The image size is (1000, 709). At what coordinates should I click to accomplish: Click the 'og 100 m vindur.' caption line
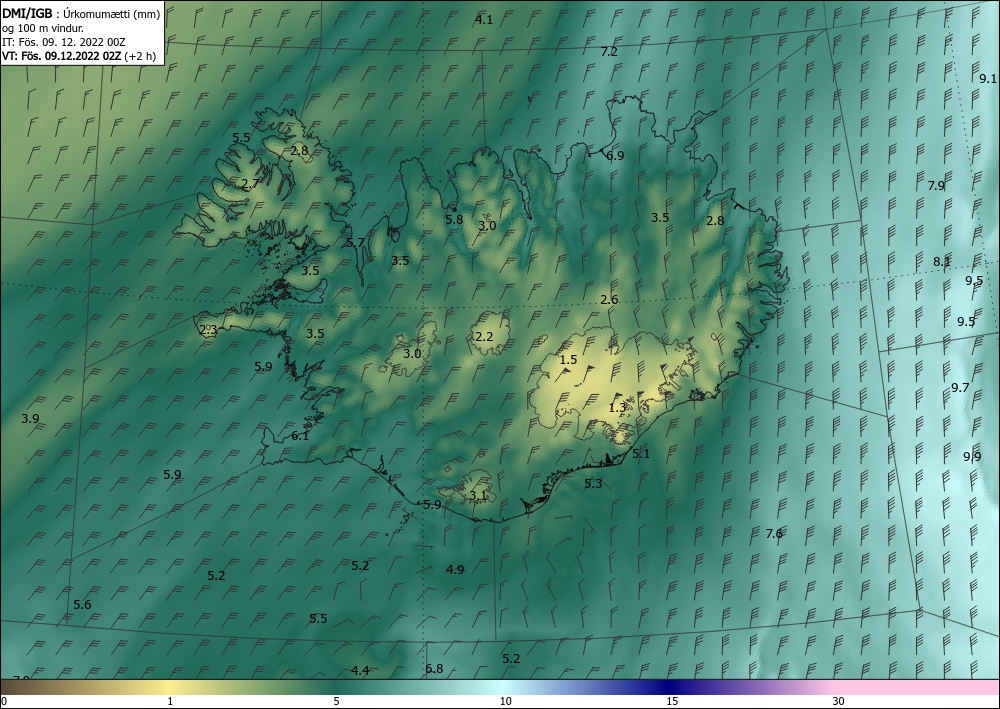(43, 28)
